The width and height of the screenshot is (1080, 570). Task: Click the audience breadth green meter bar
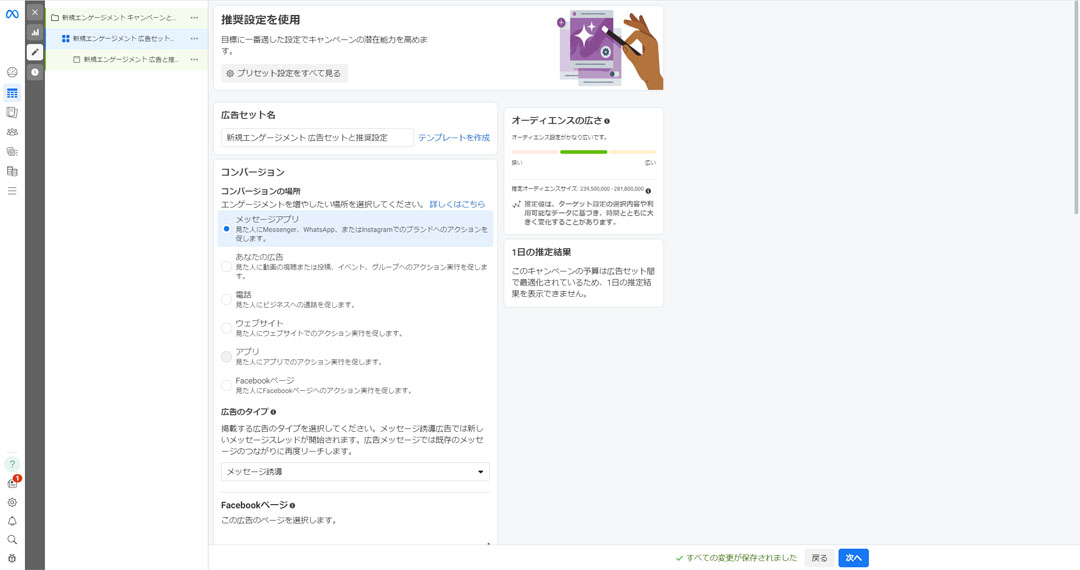[x=583, y=152]
